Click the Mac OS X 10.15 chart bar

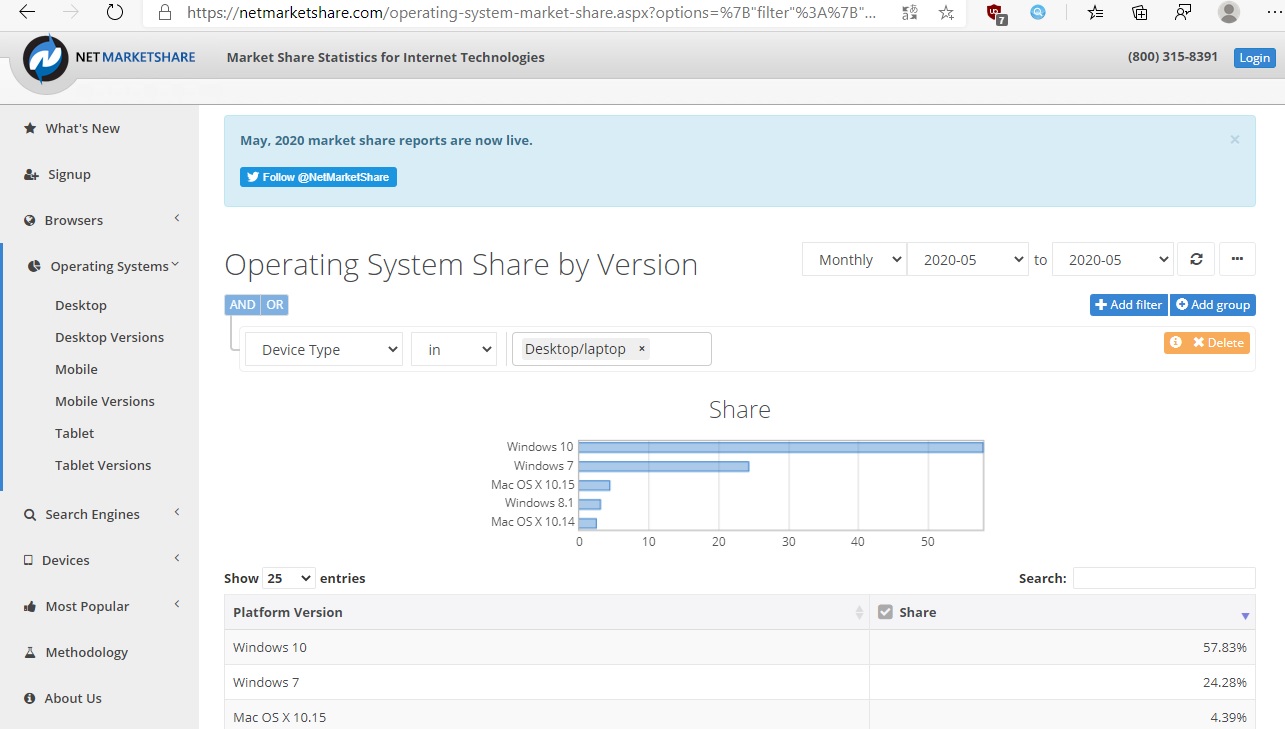coord(595,485)
